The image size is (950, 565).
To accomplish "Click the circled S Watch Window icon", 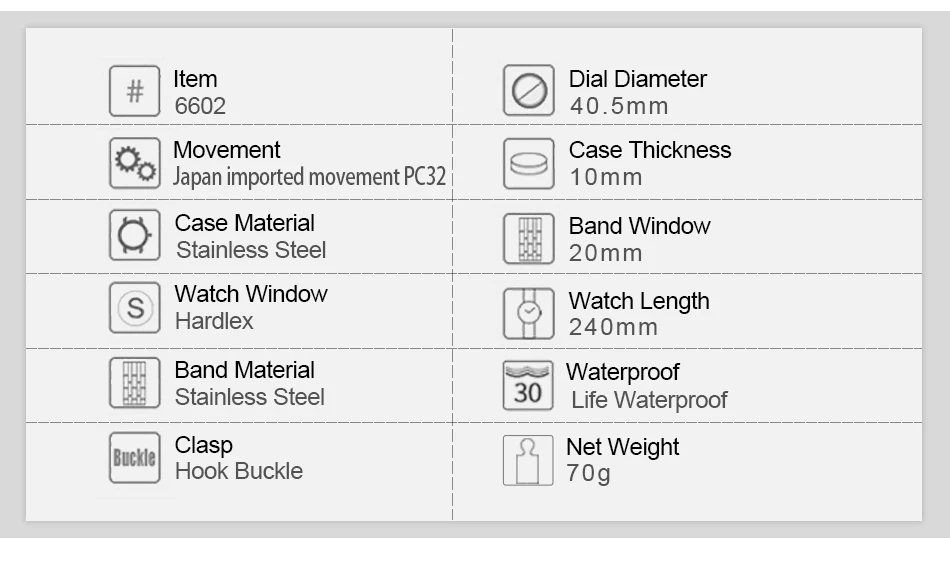I will click(x=135, y=308).
